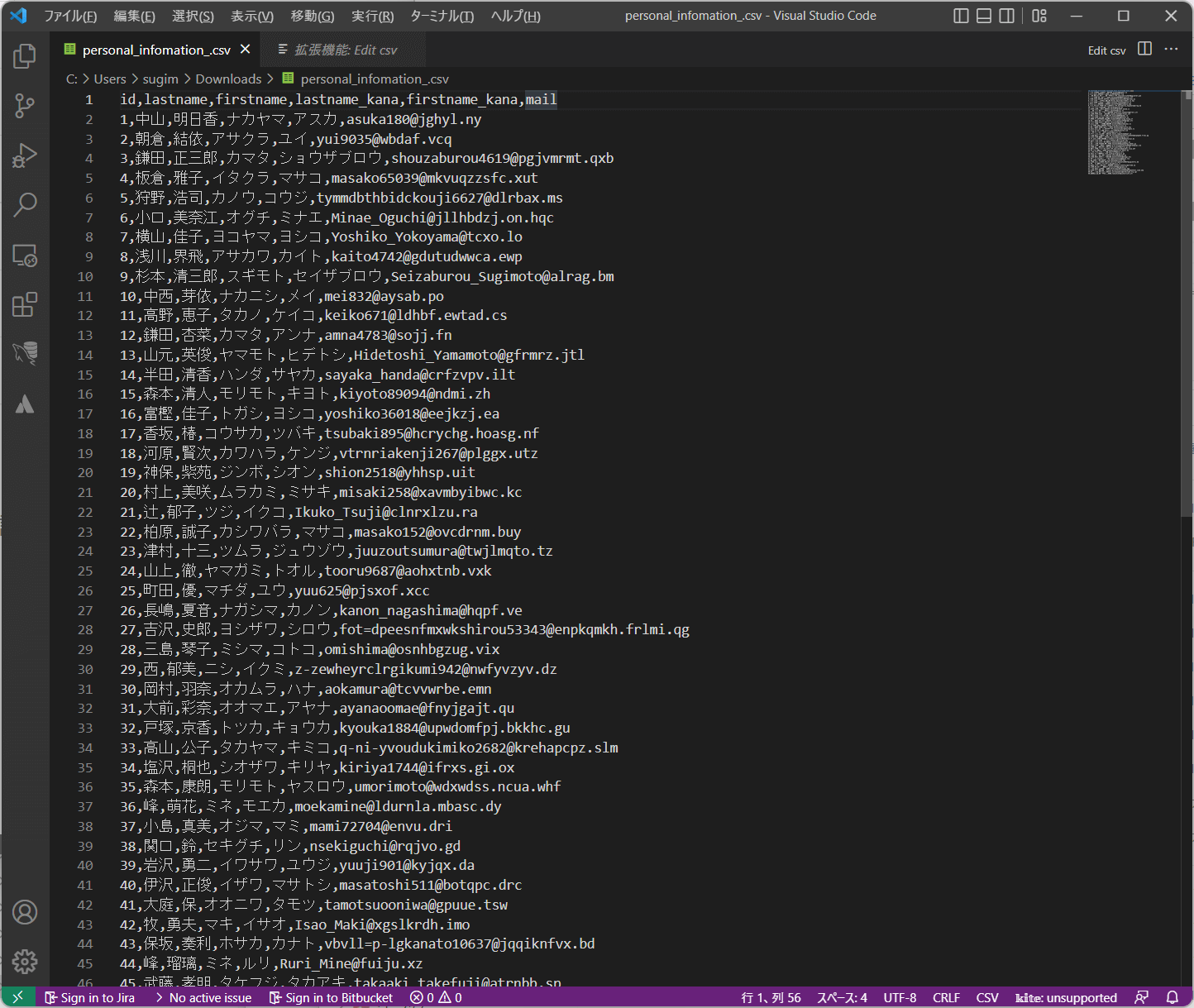This screenshot has width=1194, height=1008.
Task: Open the database view icon in the activity bar
Action: coord(25,354)
